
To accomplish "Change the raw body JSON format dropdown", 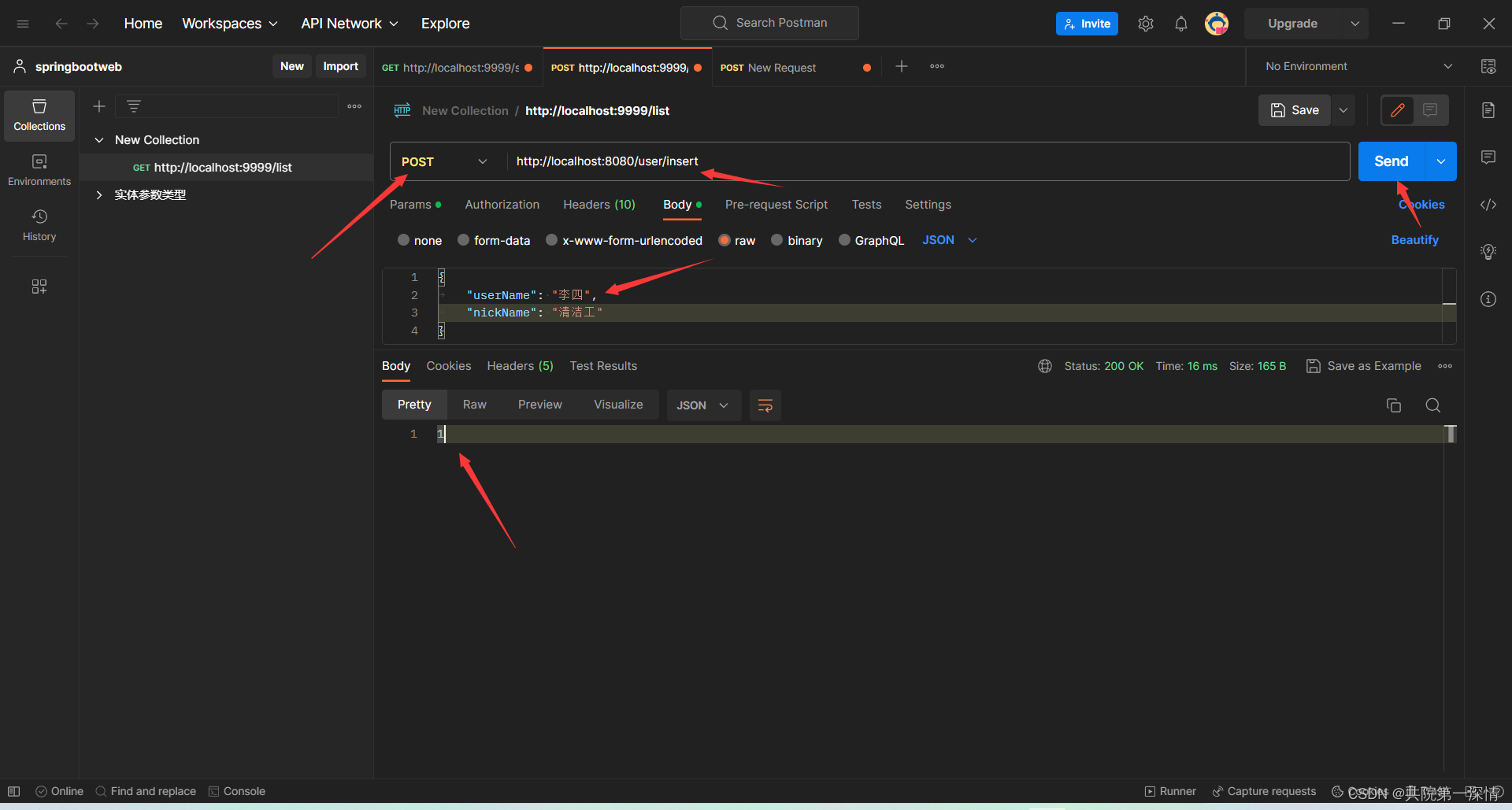I will (x=950, y=240).
